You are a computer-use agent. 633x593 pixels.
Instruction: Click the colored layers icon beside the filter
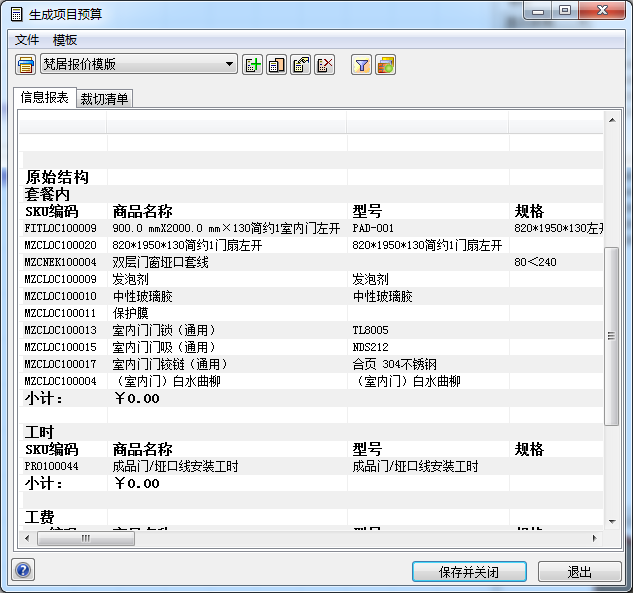pos(386,65)
